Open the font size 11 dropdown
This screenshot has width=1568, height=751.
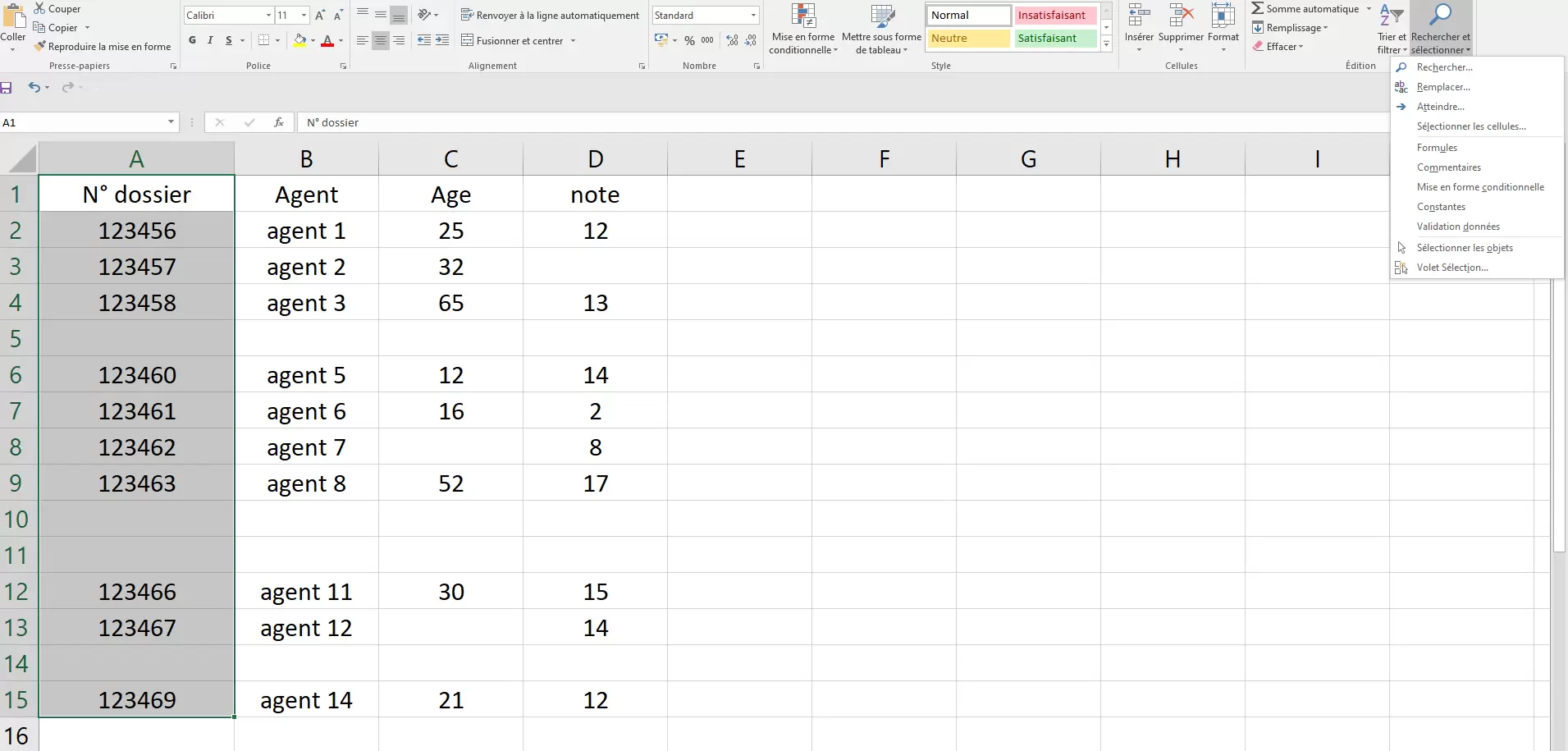(x=304, y=15)
